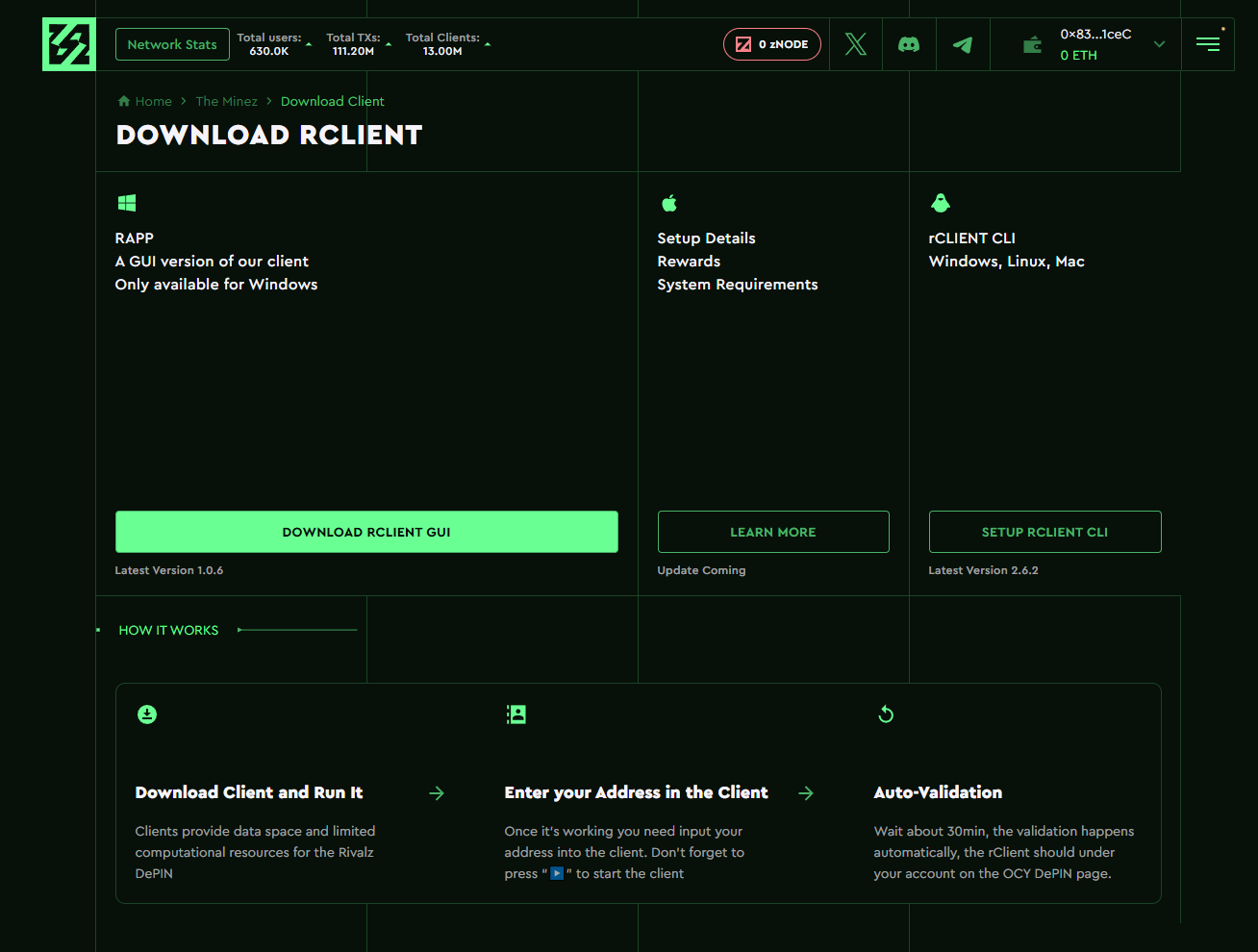Open Network Stats button

(172, 44)
